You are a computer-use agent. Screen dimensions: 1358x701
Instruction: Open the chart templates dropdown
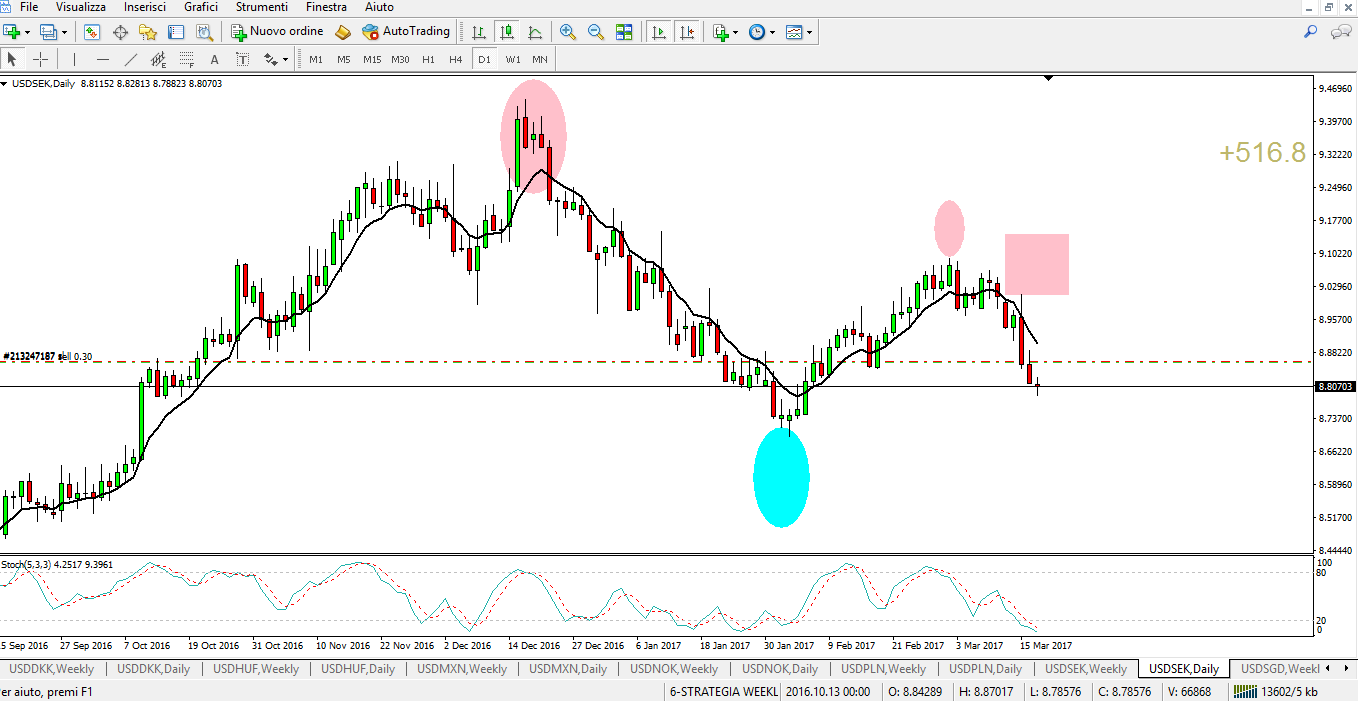click(x=799, y=32)
